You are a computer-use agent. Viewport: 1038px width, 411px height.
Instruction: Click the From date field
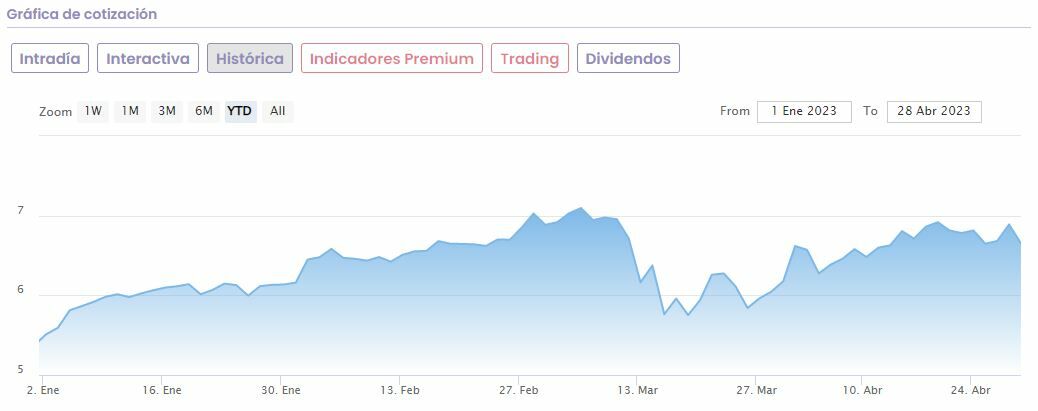(x=804, y=111)
